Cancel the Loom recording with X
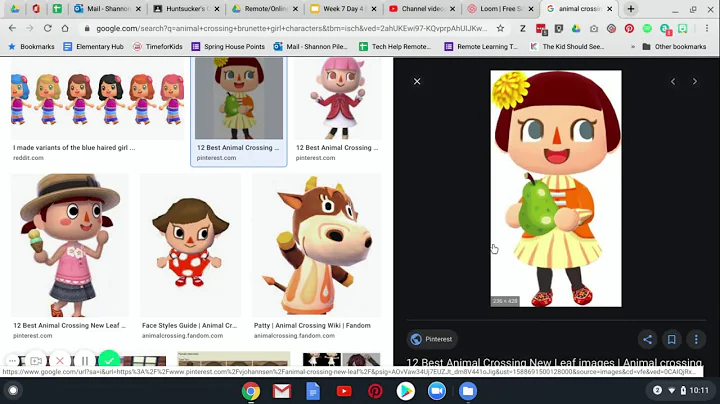720x404 pixels. coord(60,361)
